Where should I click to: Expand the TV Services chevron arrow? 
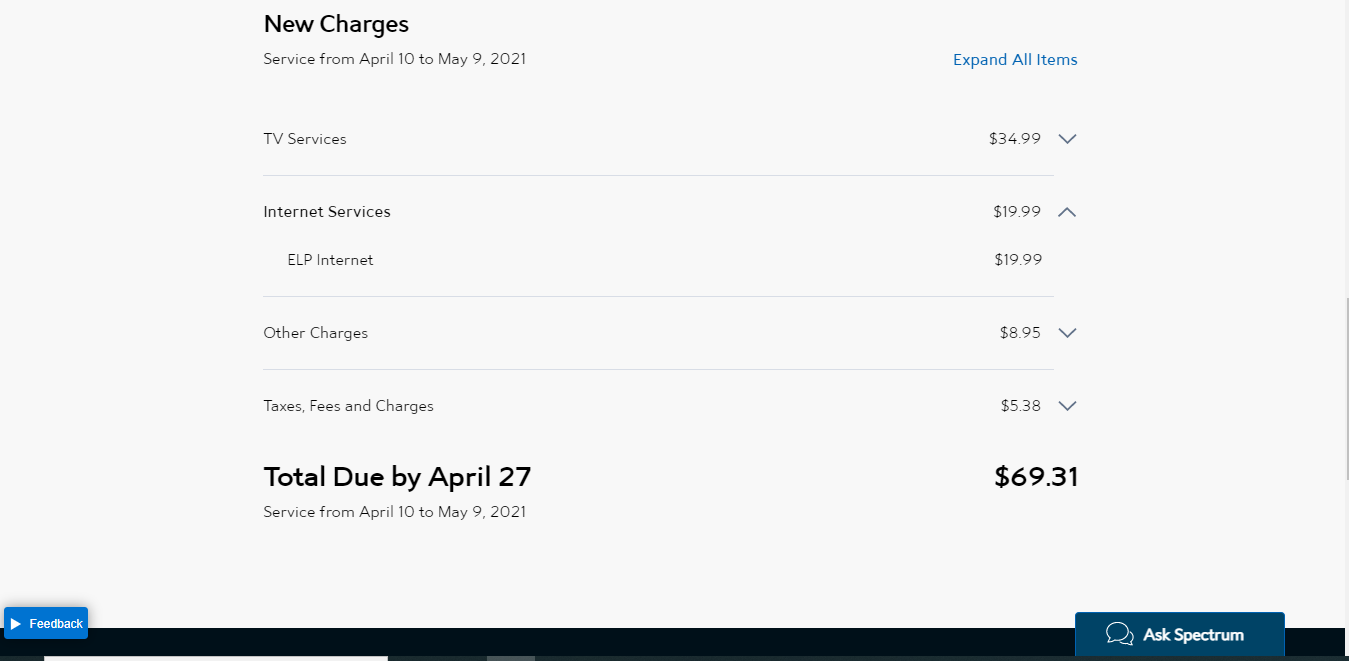(x=1067, y=139)
